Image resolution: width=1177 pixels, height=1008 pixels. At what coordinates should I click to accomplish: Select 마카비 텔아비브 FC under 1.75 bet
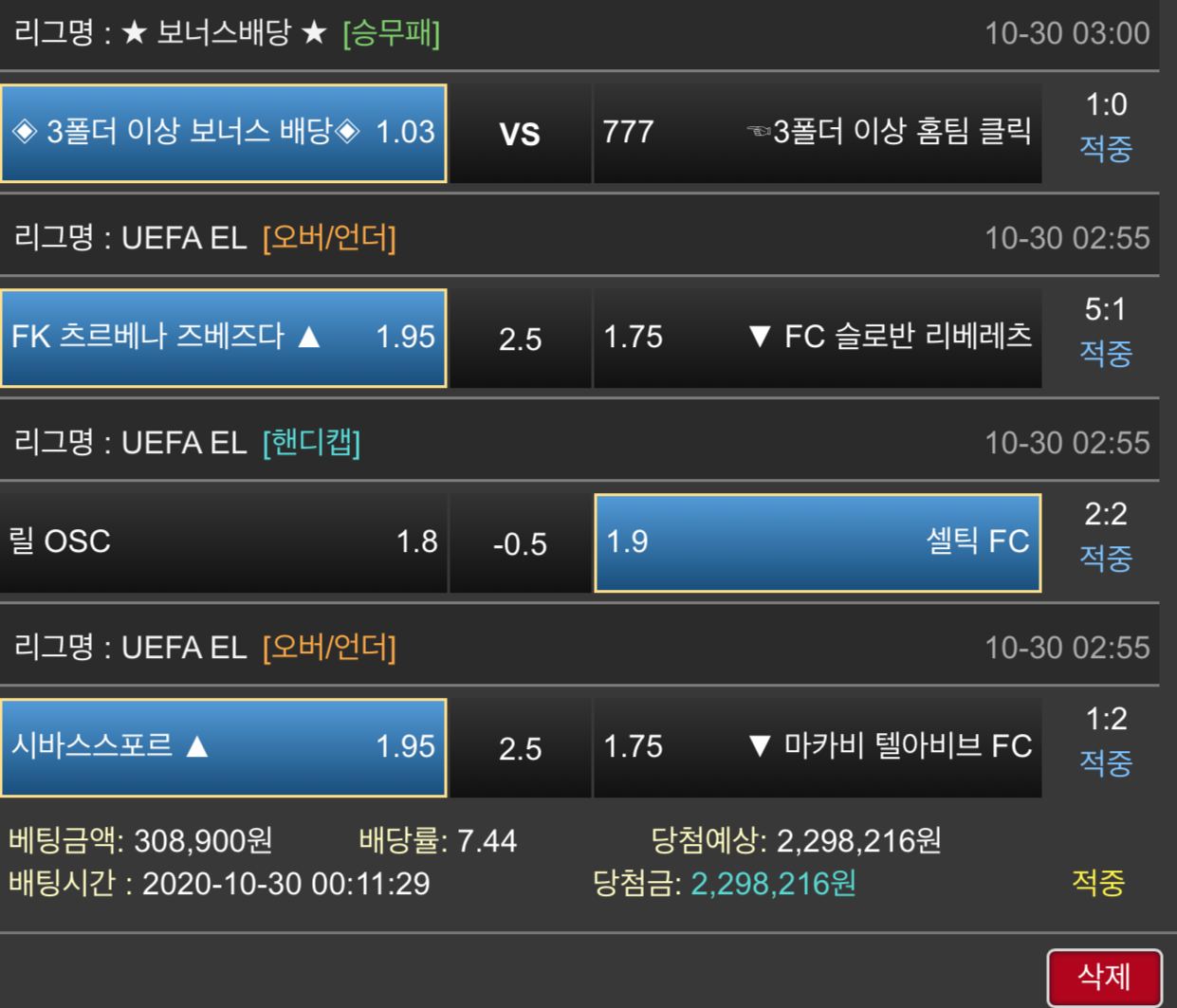pyautogui.click(x=817, y=747)
